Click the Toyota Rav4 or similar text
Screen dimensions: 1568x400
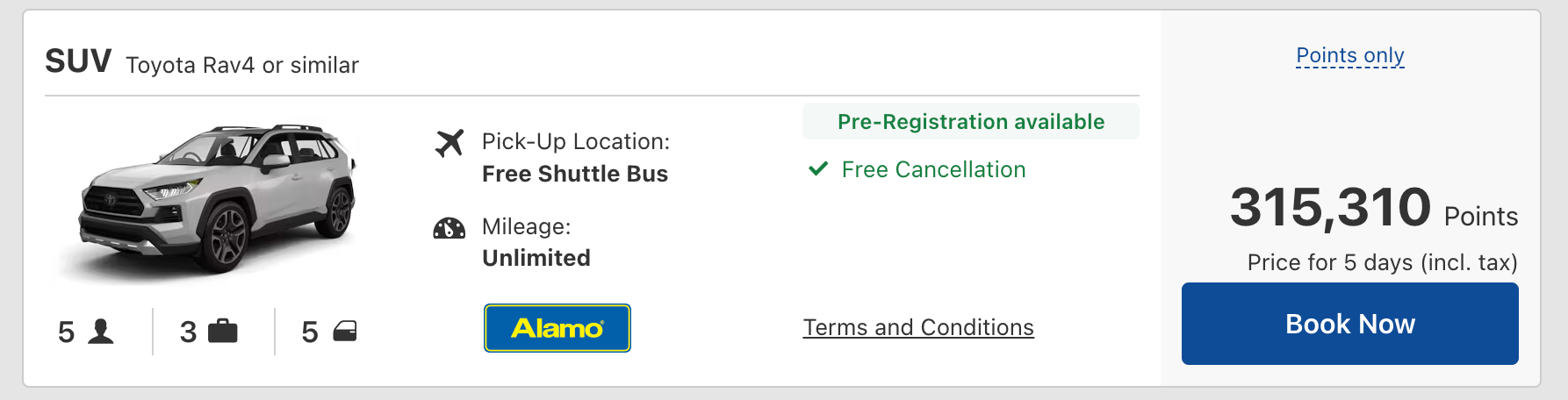(242, 65)
